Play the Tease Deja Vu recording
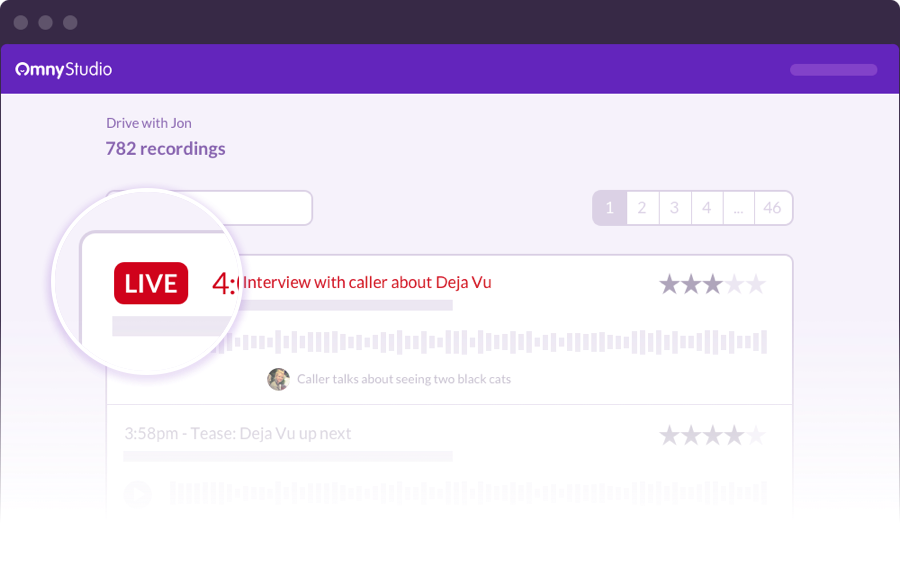This screenshot has height=574, width=900. coord(138,492)
